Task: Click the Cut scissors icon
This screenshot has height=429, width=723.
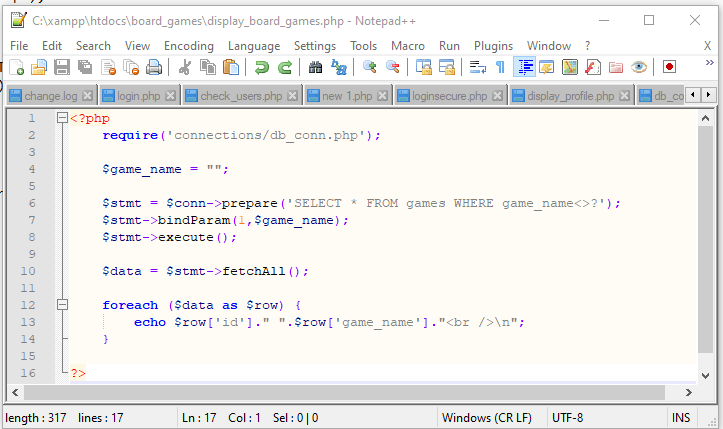Action: point(184,68)
